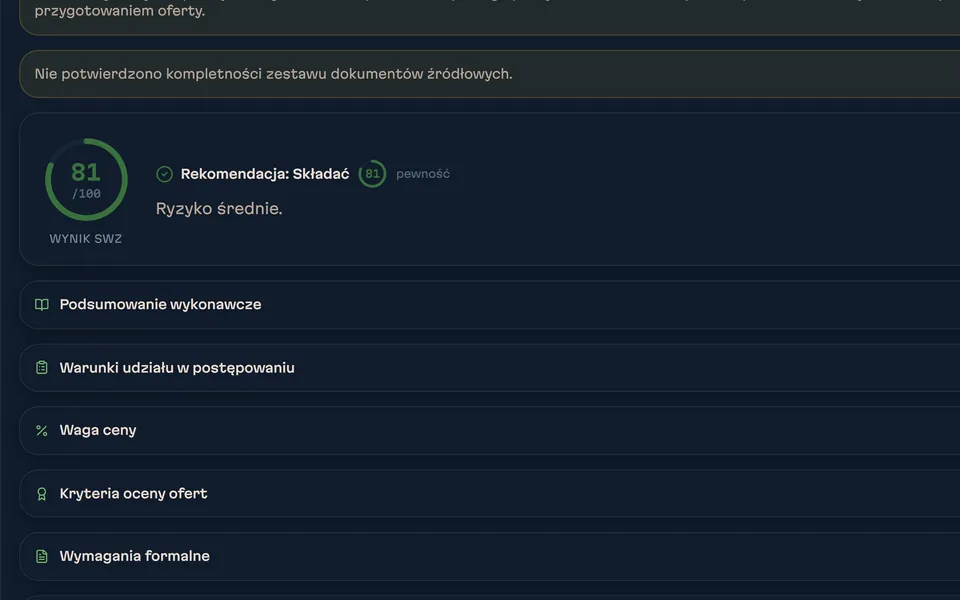This screenshot has width=960, height=600.
Task: Expand the Warunki udziału w postępowaniu section
Action: pos(490,367)
